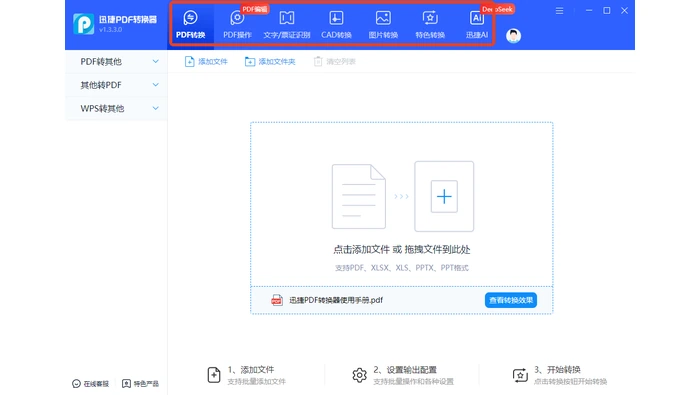Open the 迅捷AI tab
The width and height of the screenshot is (700, 395).
(477, 25)
